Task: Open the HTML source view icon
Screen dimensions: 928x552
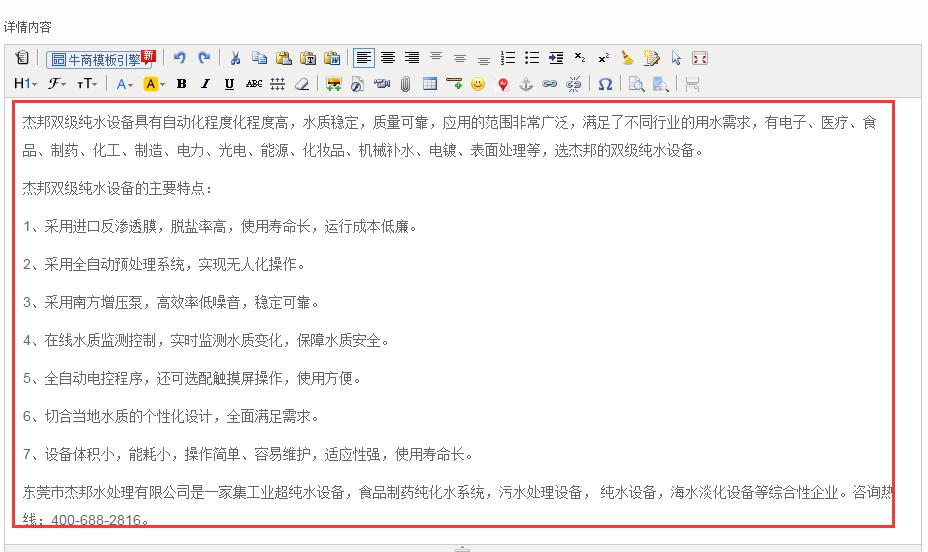Action: pyautogui.click(x=22, y=58)
